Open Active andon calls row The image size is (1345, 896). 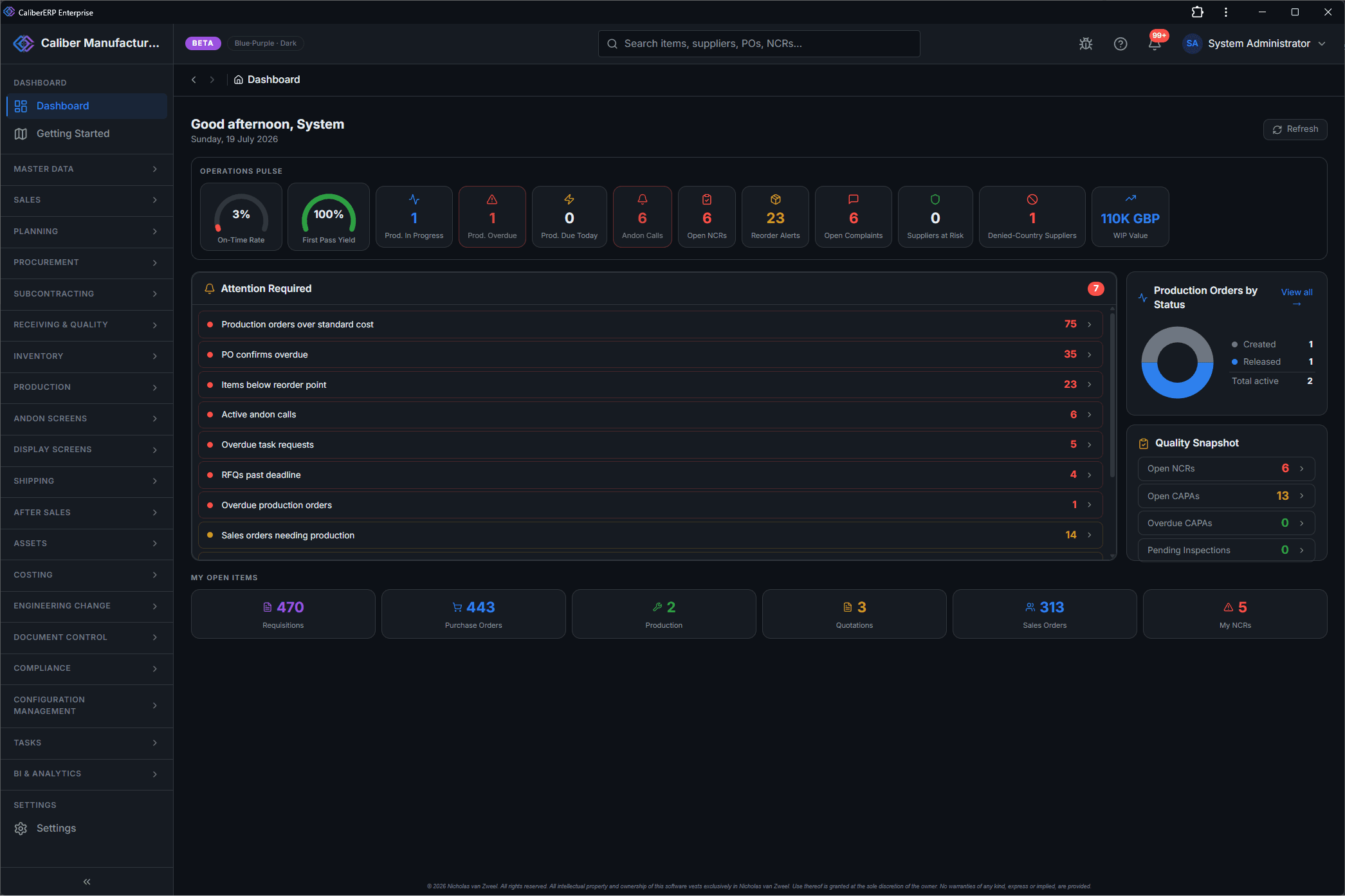(650, 415)
